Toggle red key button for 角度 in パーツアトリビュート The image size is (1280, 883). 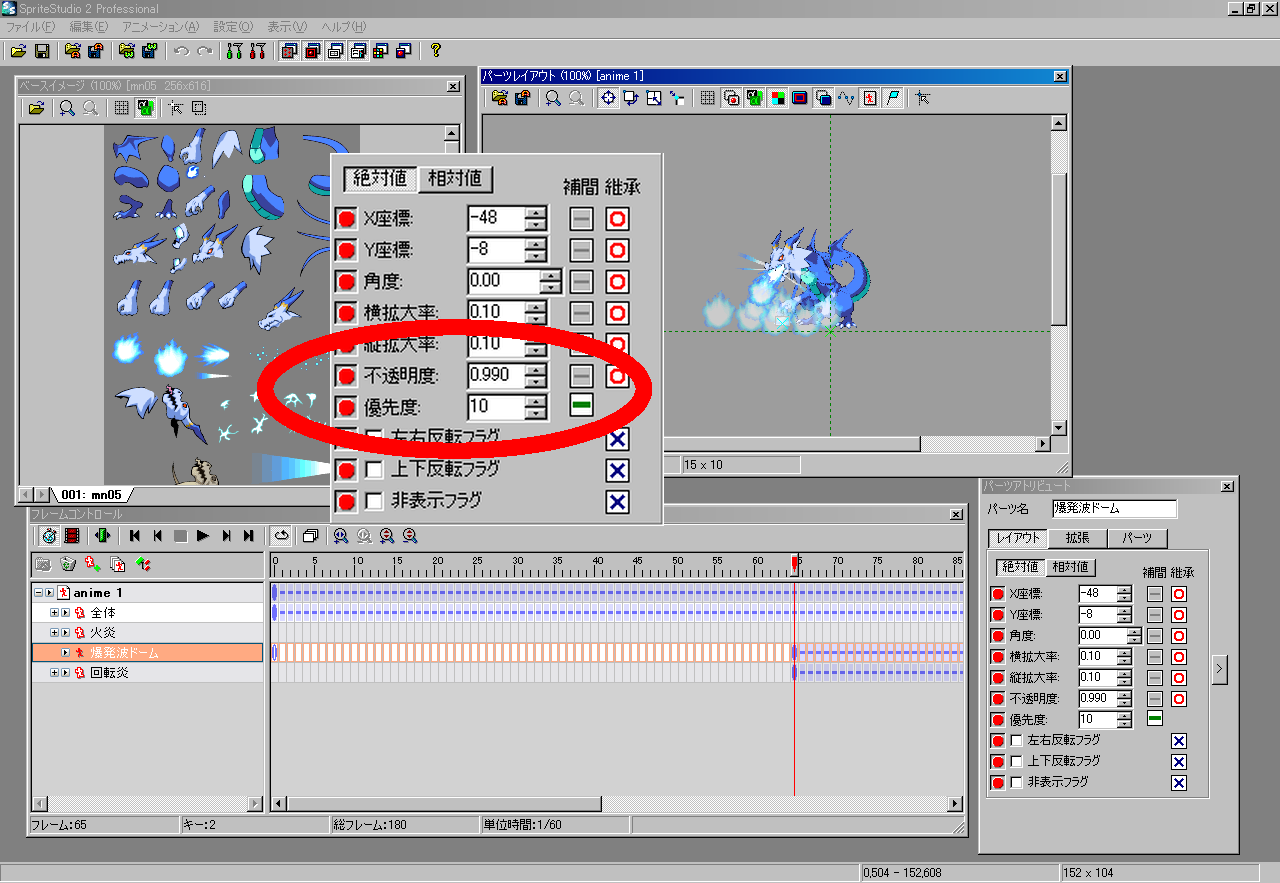pos(997,636)
